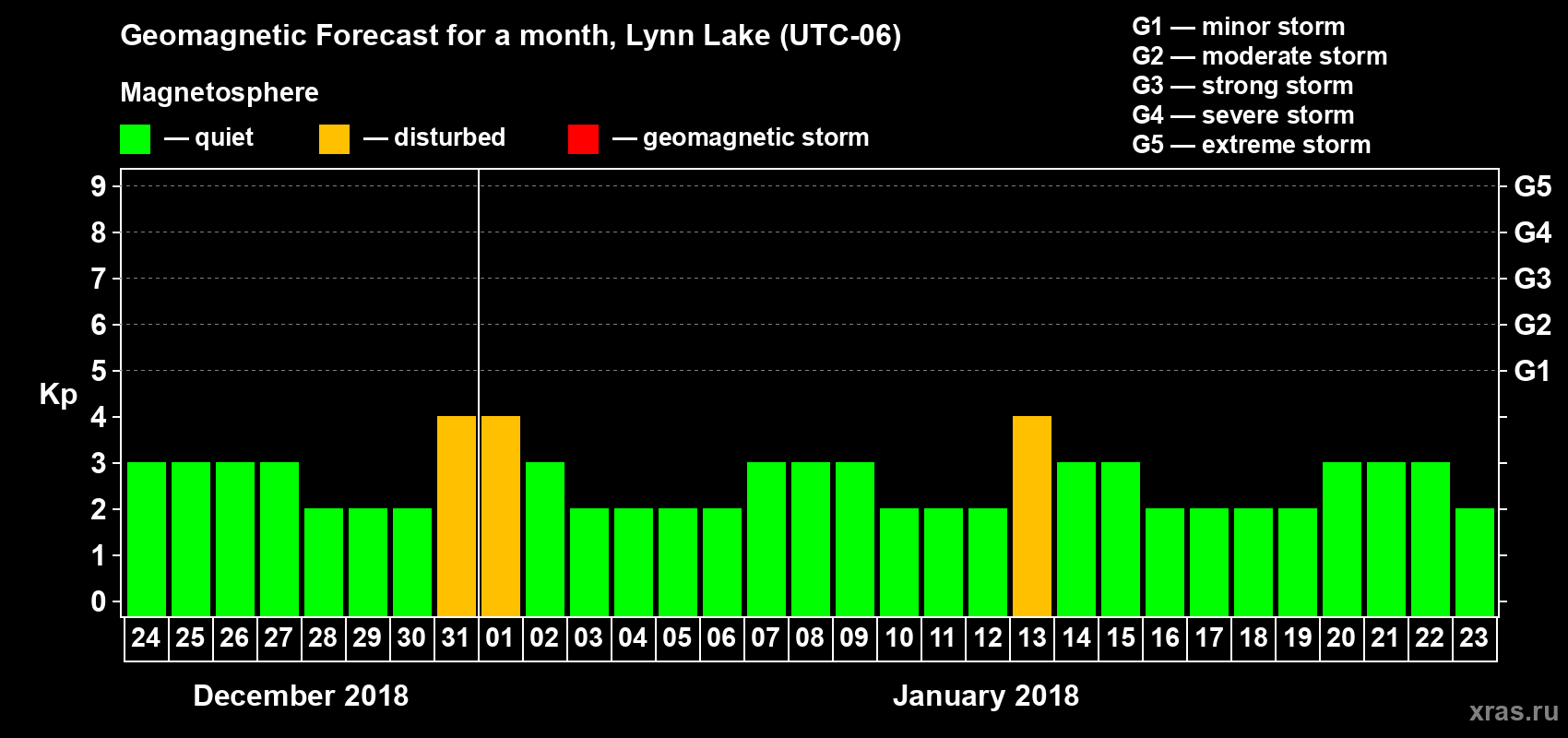Click the 'disturbed' legend label
The image size is (1568, 738).
(x=449, y=137)
